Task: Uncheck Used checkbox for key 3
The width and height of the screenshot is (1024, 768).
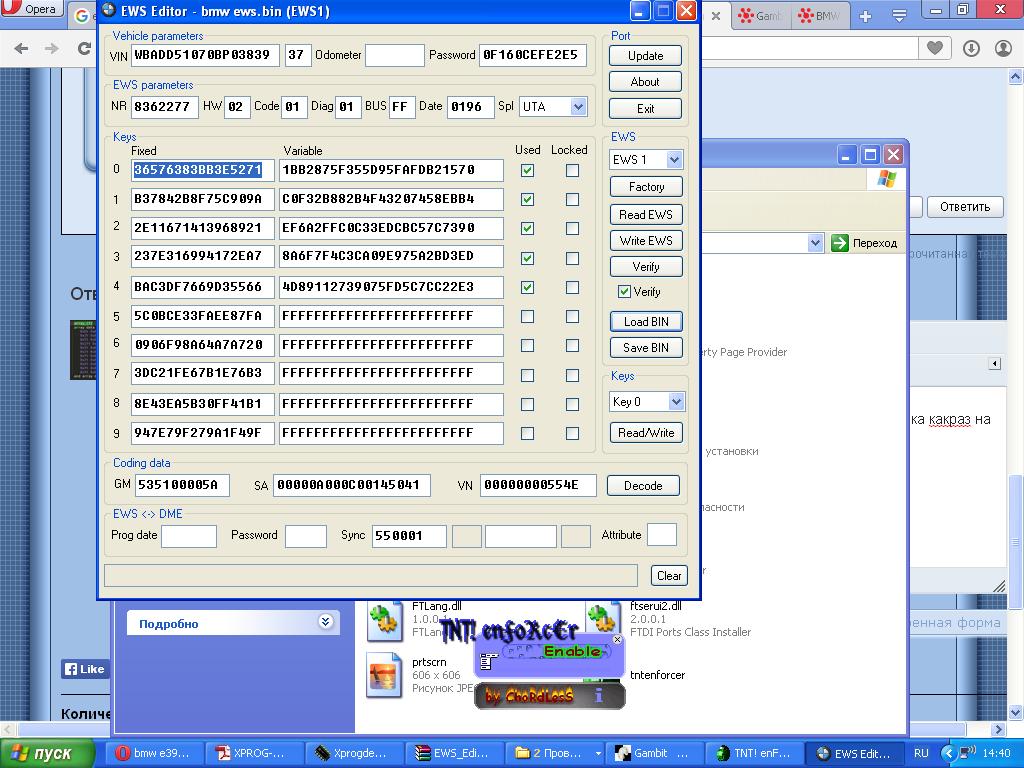Action: 528,258
